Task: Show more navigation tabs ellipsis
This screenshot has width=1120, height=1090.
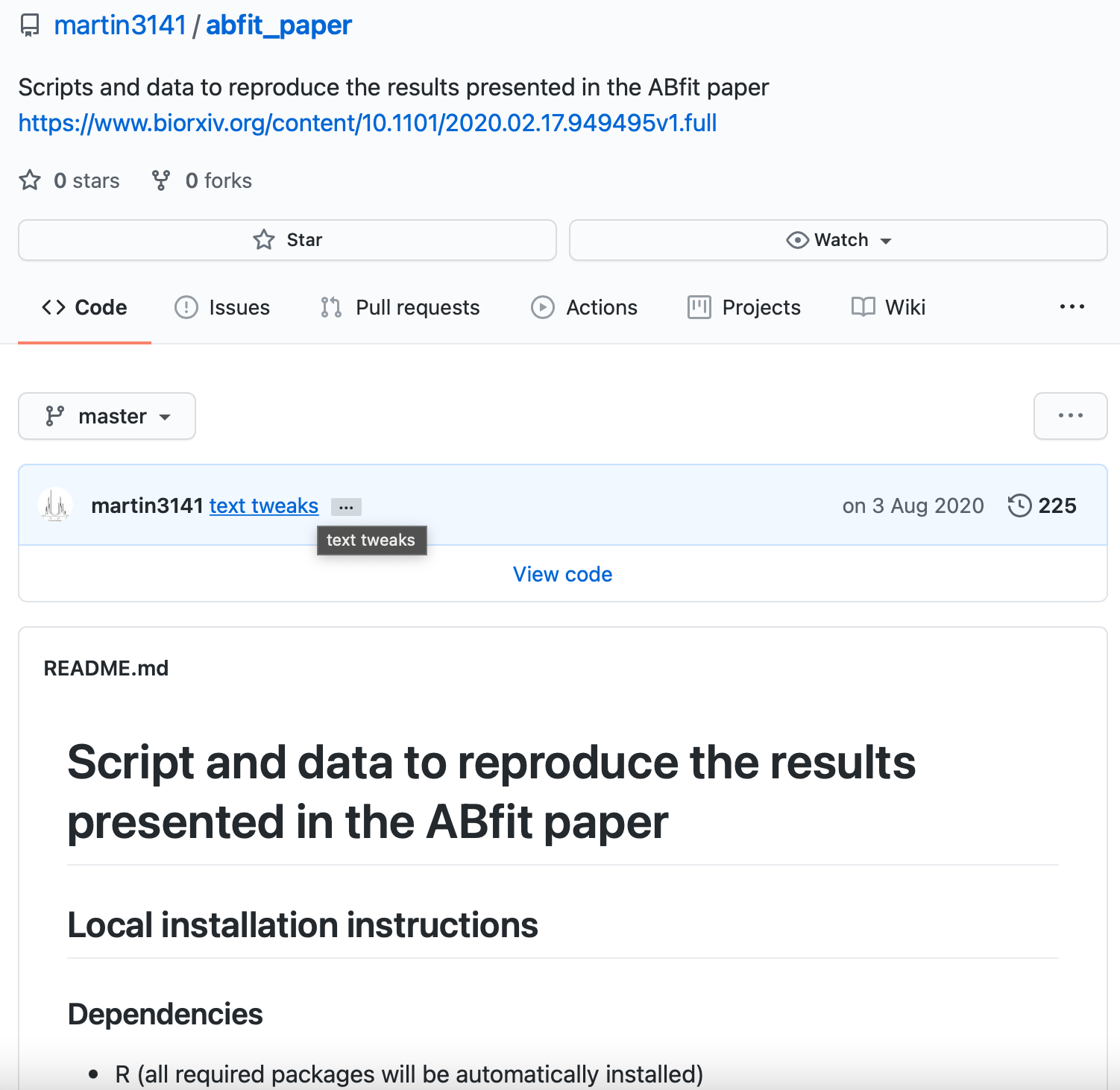Action: coord(1072,307)
